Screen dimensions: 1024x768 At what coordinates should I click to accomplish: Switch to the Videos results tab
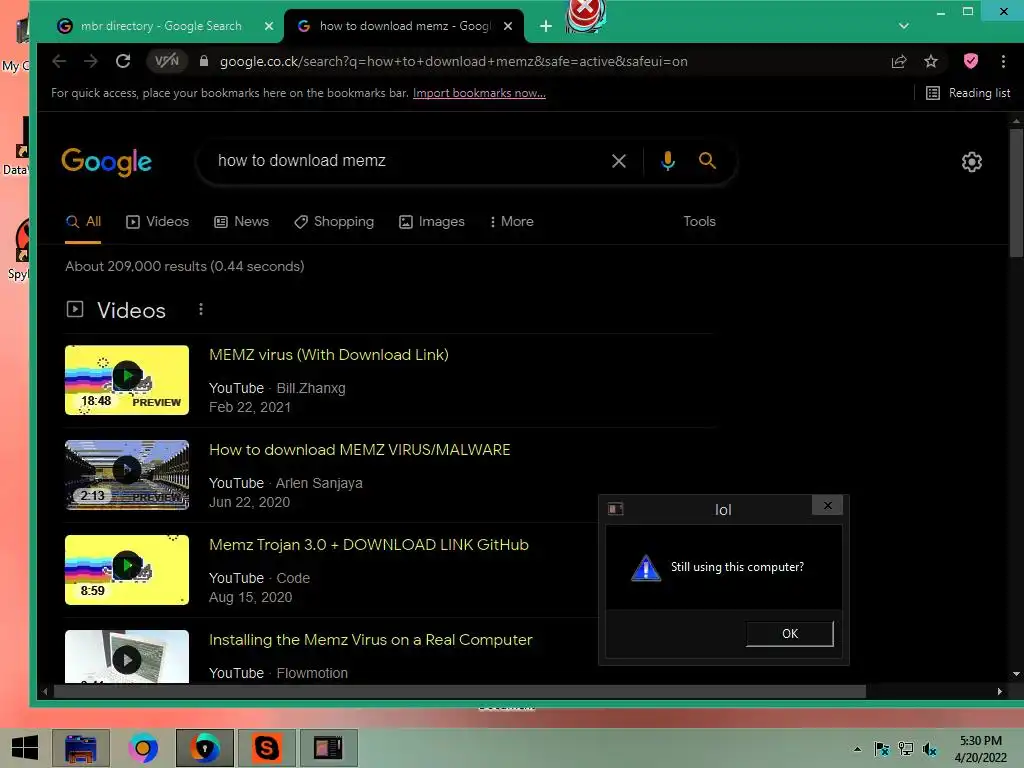click(x=157, y=221)
